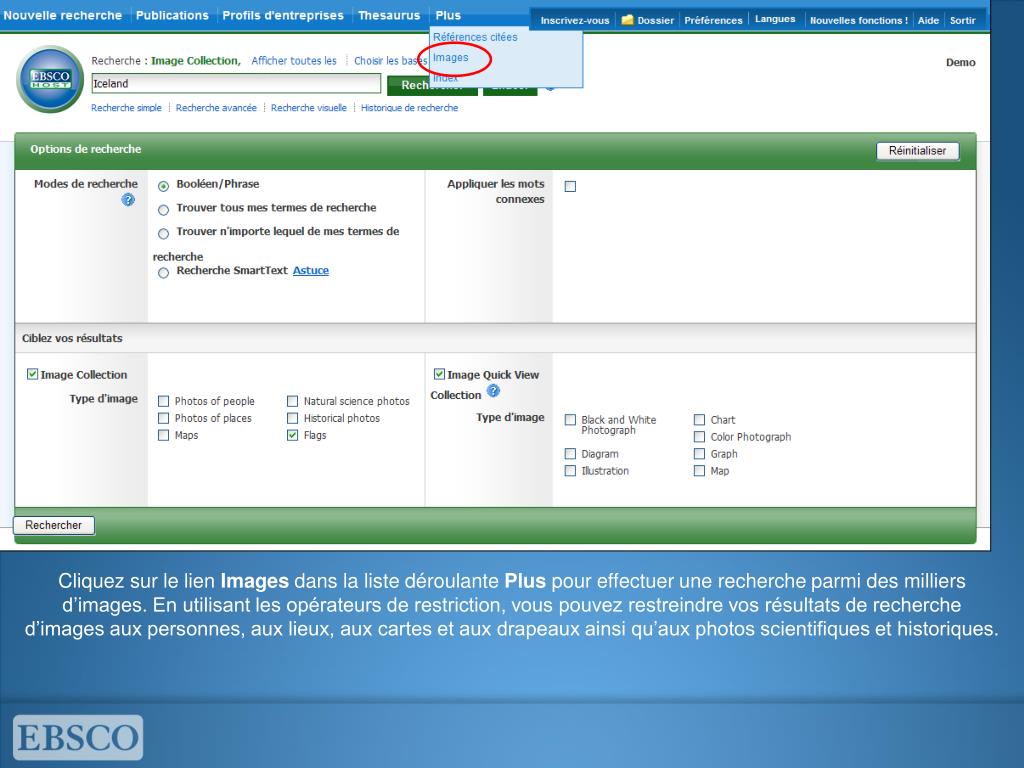Check the Chart checkbox

699,419
